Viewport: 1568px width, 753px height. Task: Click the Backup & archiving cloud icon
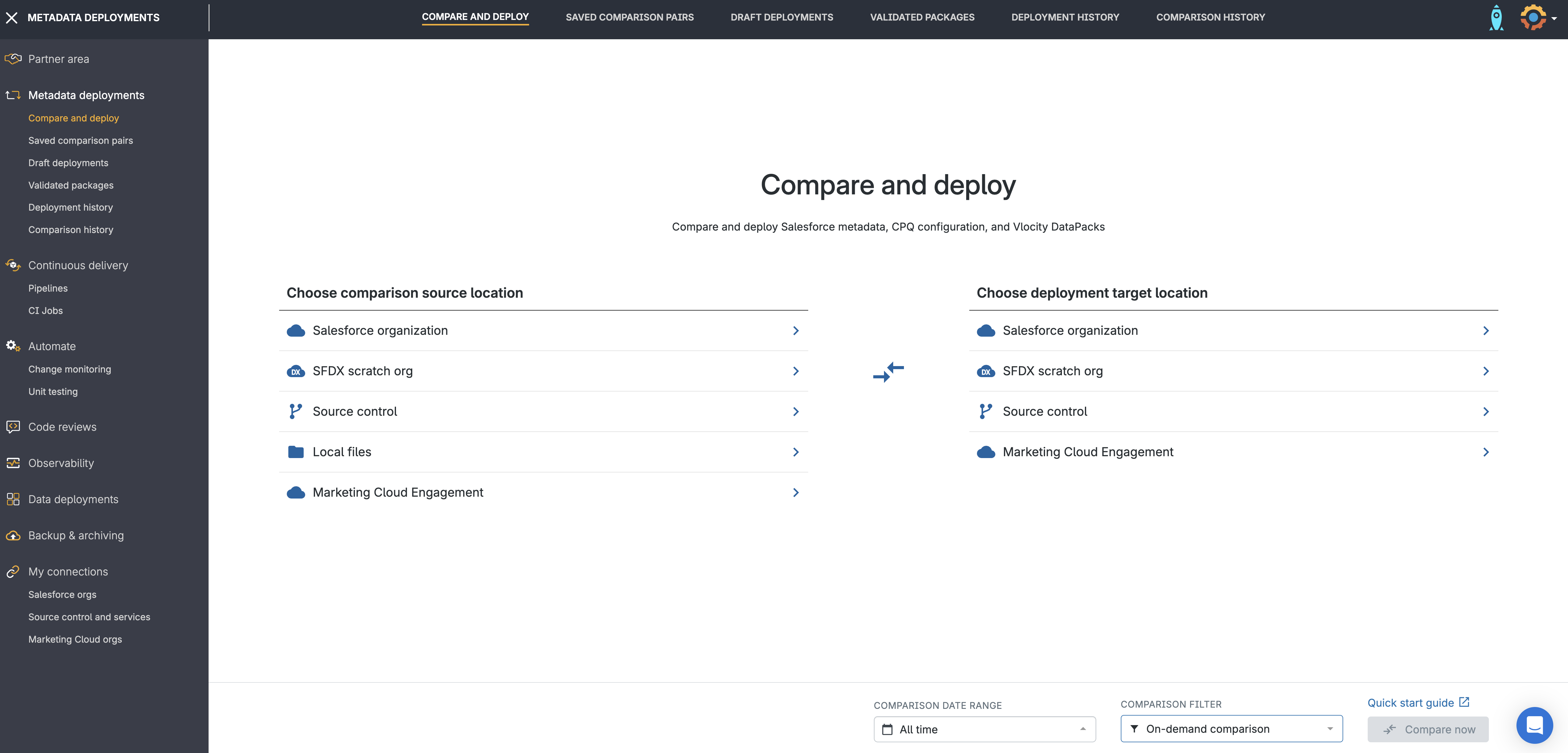13,536
